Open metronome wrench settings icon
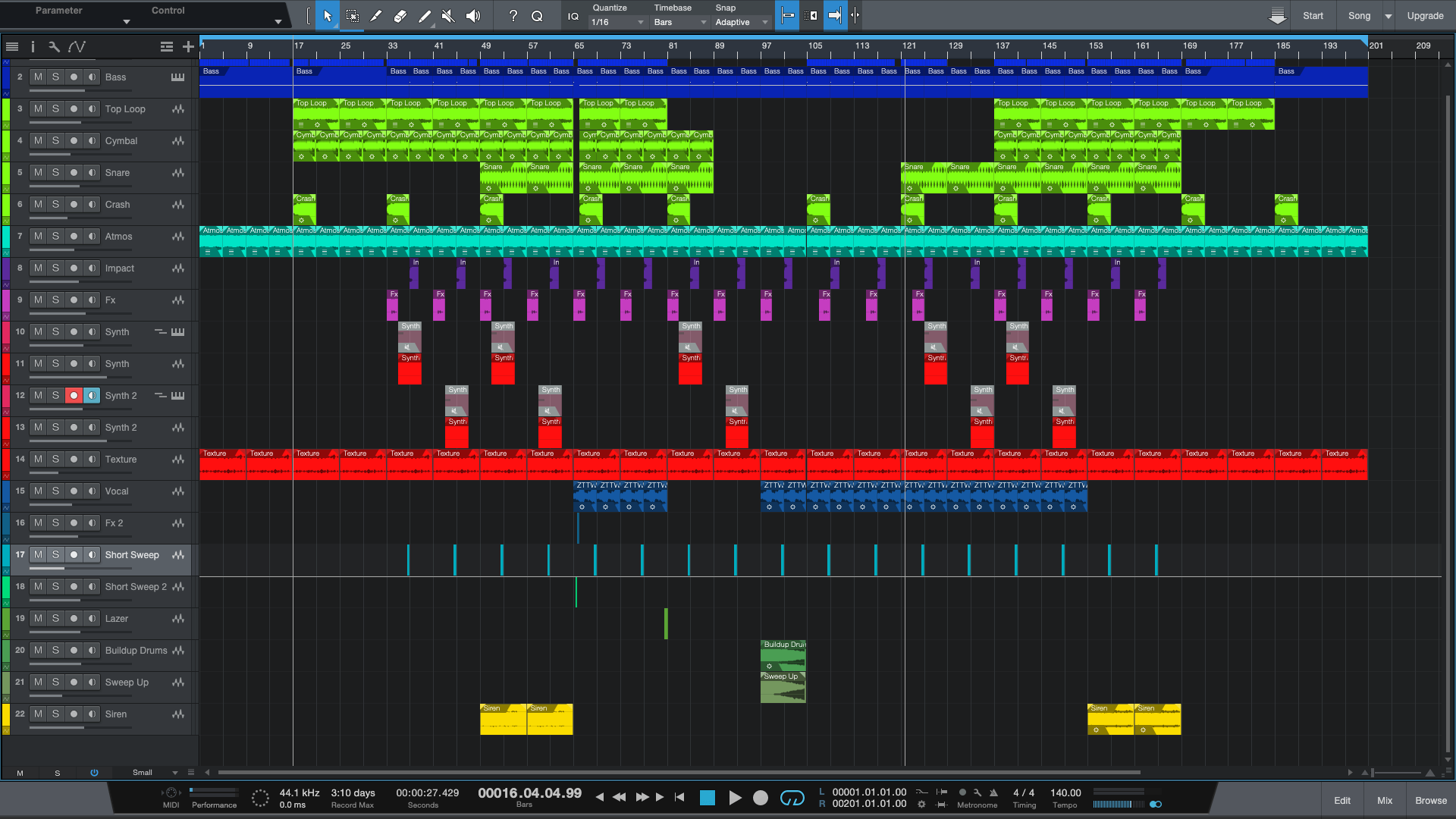The image size is (1456, 819). tap(977, 792)
